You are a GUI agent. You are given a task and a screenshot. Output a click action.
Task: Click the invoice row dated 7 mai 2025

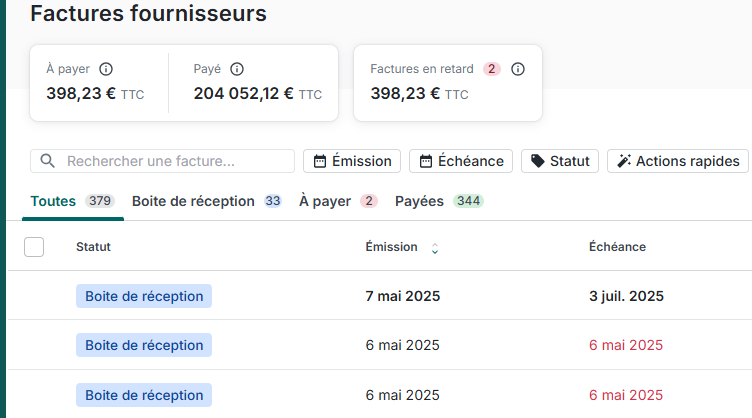click(x=402, y=296)
